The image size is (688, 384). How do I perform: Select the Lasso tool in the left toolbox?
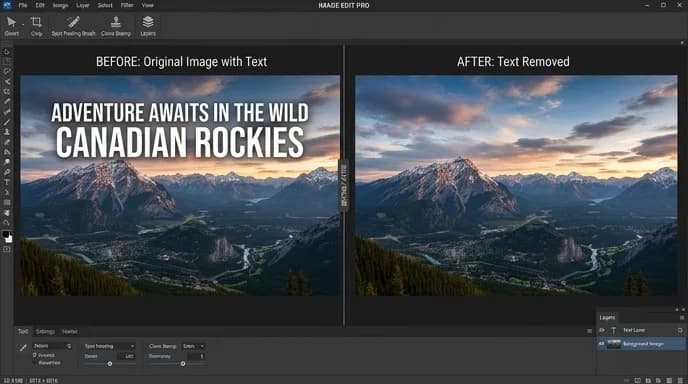click(7, 72)
